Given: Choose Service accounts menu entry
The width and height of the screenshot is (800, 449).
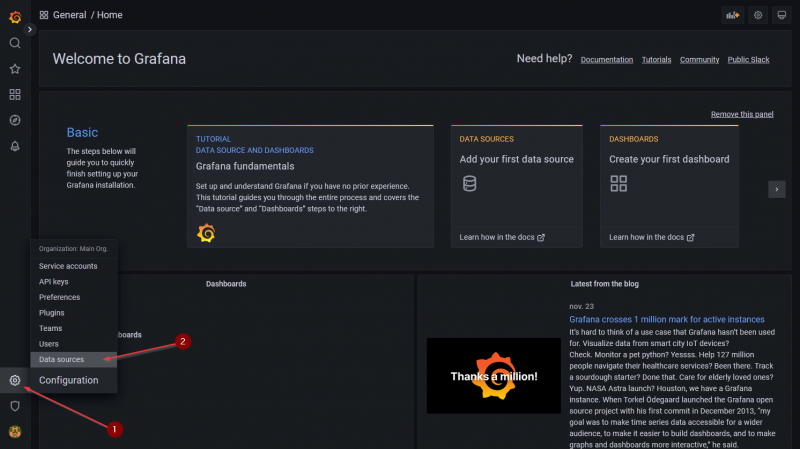Looking at the screenshot, I should click(x=68, y=266).
